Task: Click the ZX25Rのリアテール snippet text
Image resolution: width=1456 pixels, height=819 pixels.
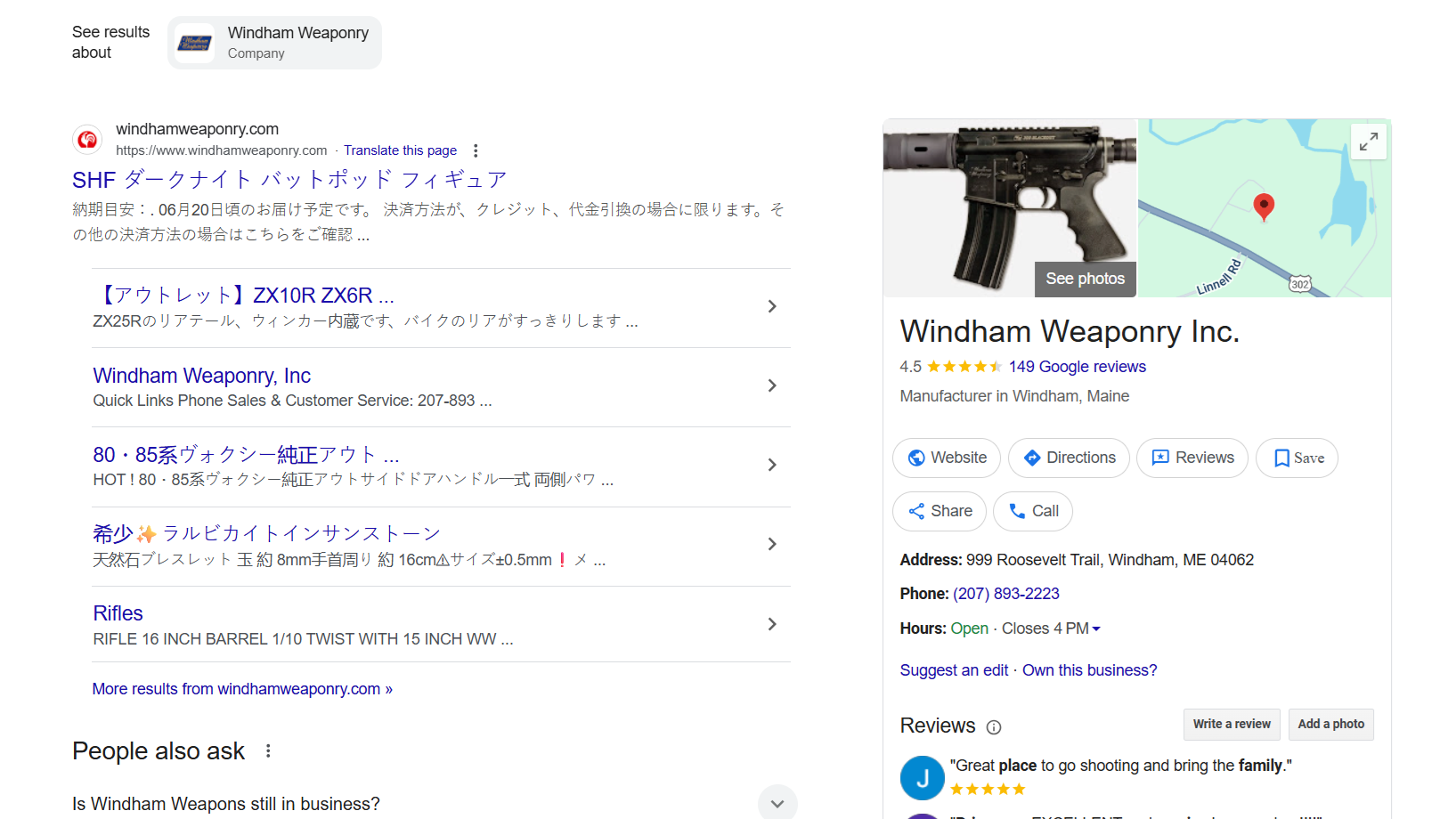Action: click(x=365, y=320)
